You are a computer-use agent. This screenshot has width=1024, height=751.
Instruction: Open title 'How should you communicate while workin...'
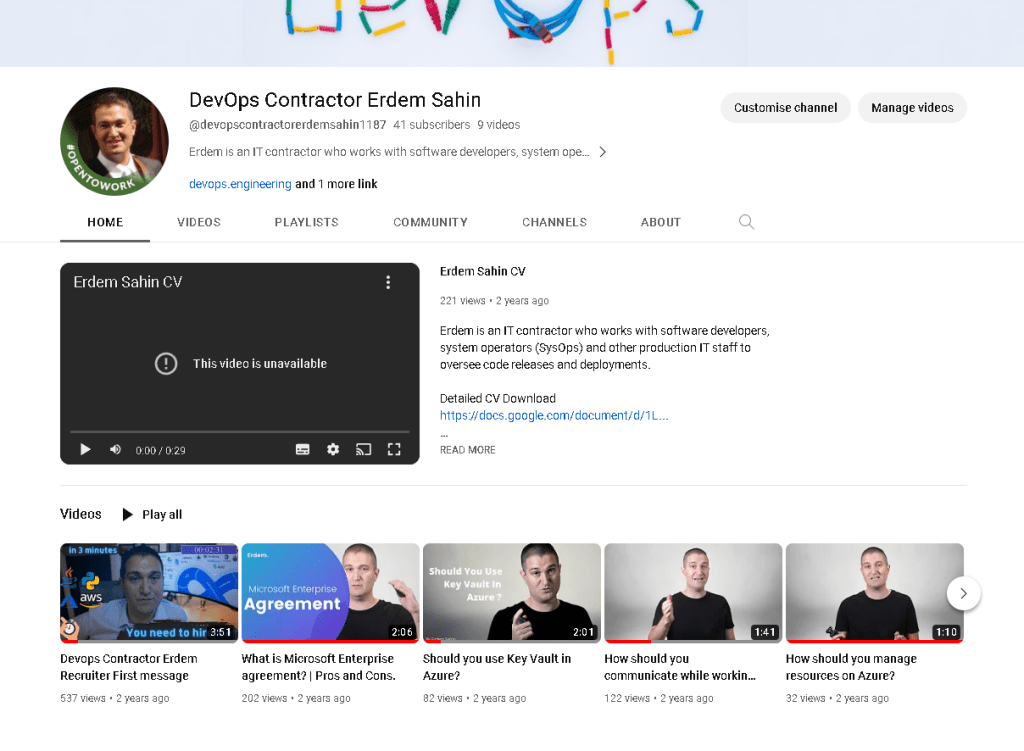[x=680, y=667]
